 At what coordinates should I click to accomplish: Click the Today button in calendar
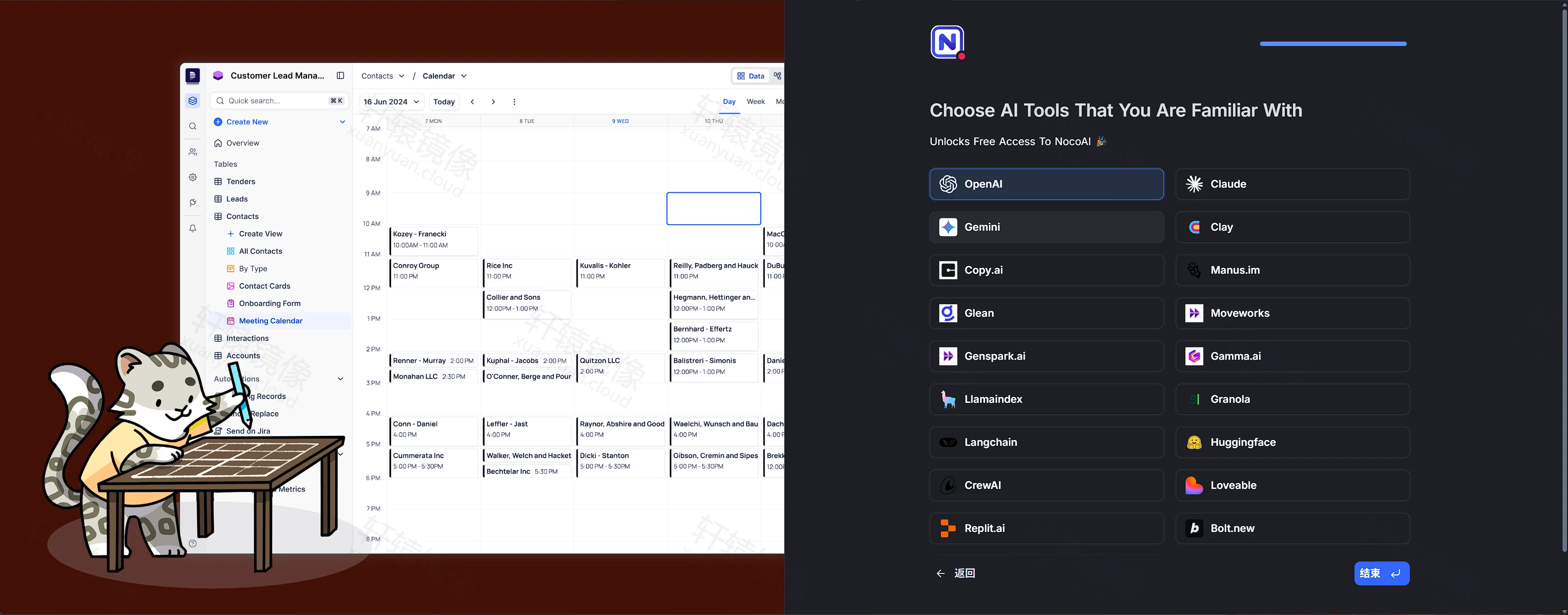coord(444,102)
